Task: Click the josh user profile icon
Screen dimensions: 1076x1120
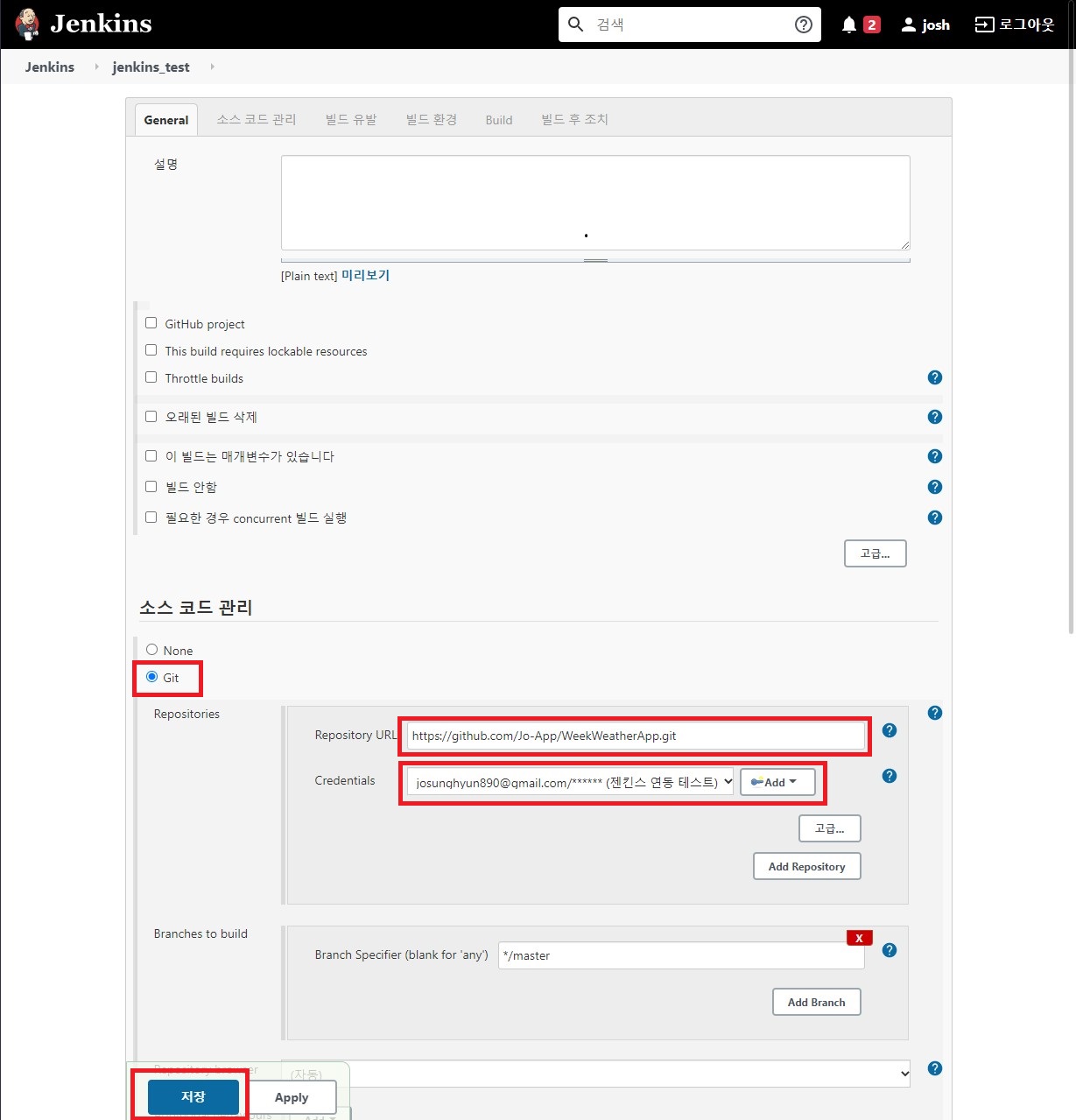Action: pos(909,25)
